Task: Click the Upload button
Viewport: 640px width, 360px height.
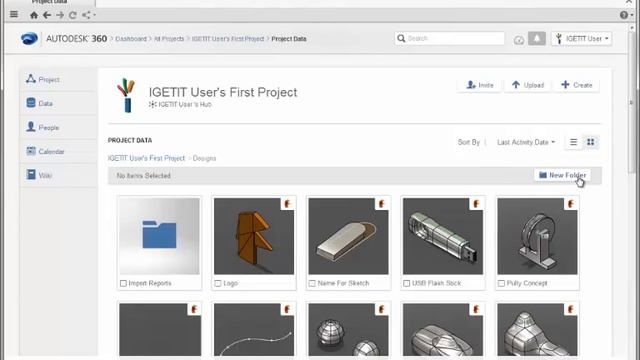Action: (x=528, y=85)
